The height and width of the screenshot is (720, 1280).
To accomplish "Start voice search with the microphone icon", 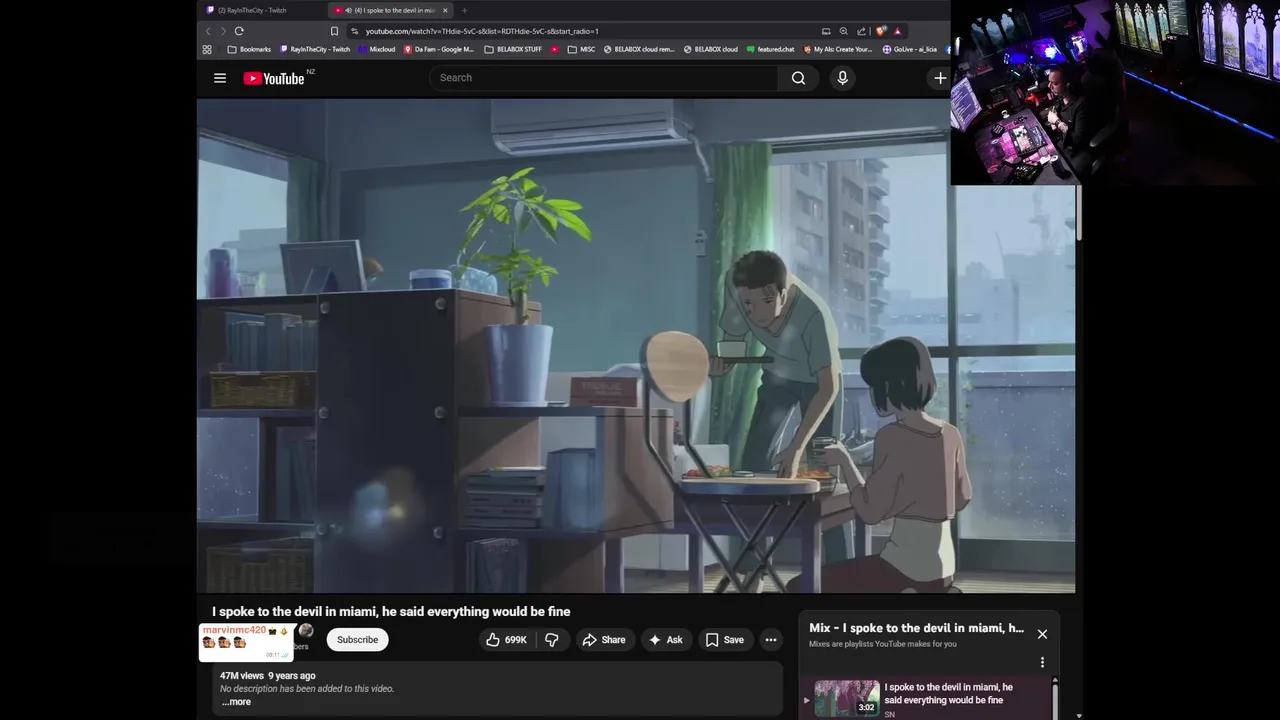I will (x=842, y=78).
